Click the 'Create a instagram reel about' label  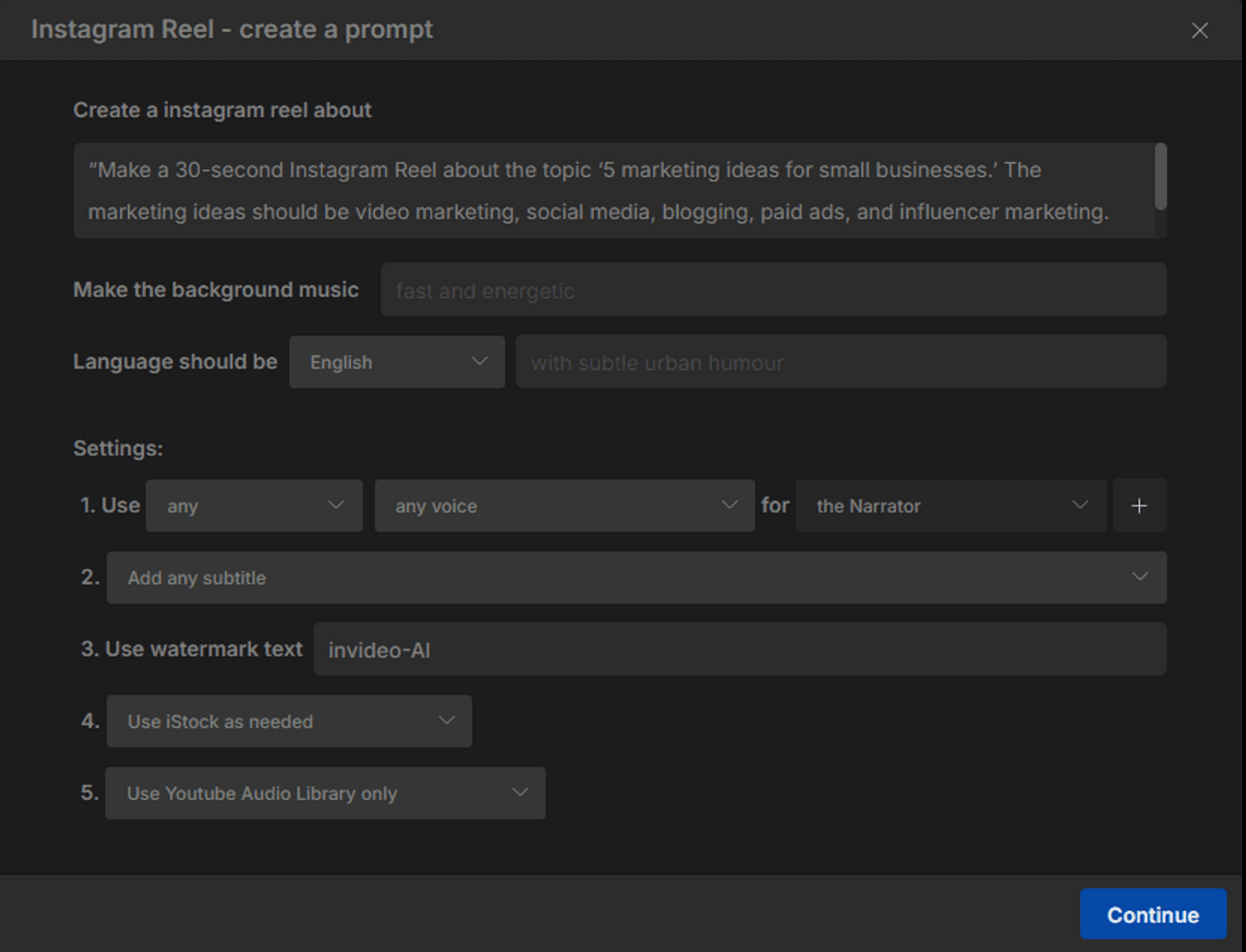click(x=222, y=110)
